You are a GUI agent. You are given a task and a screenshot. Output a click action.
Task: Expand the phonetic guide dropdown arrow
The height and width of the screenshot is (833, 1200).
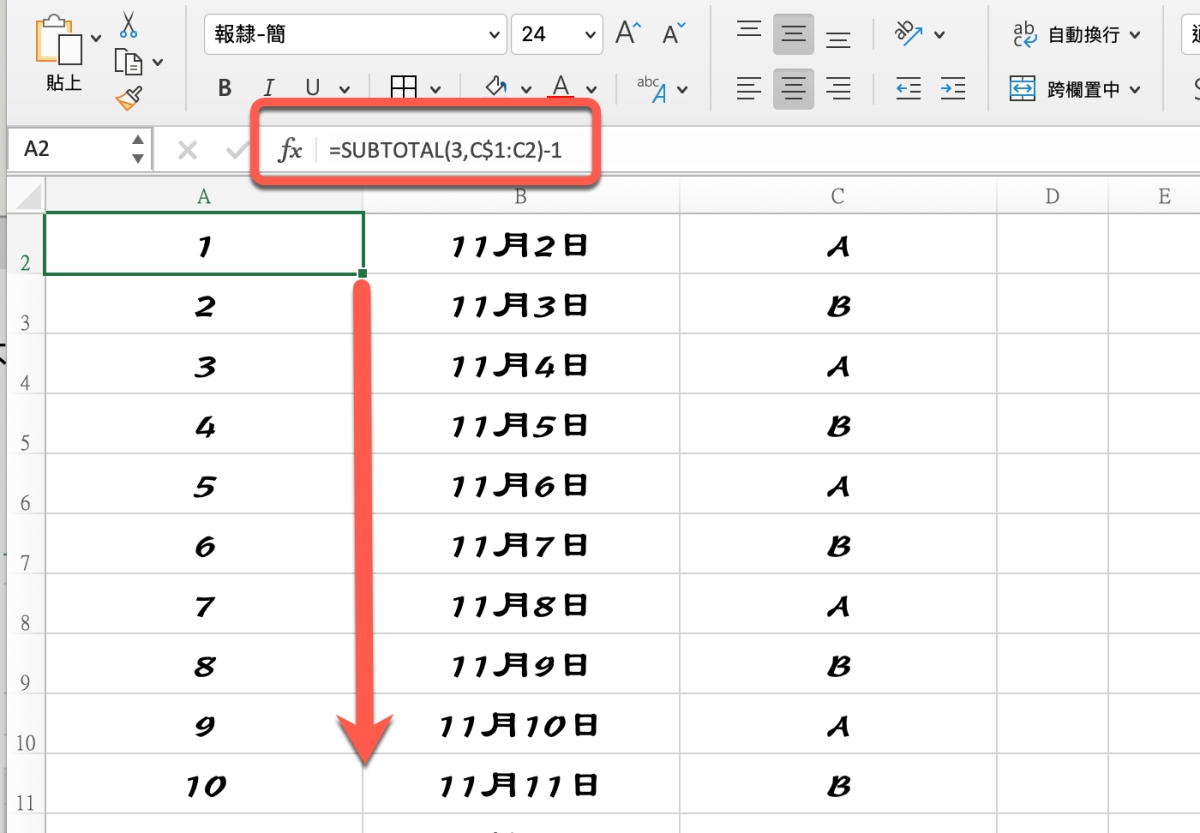point(683,89)
